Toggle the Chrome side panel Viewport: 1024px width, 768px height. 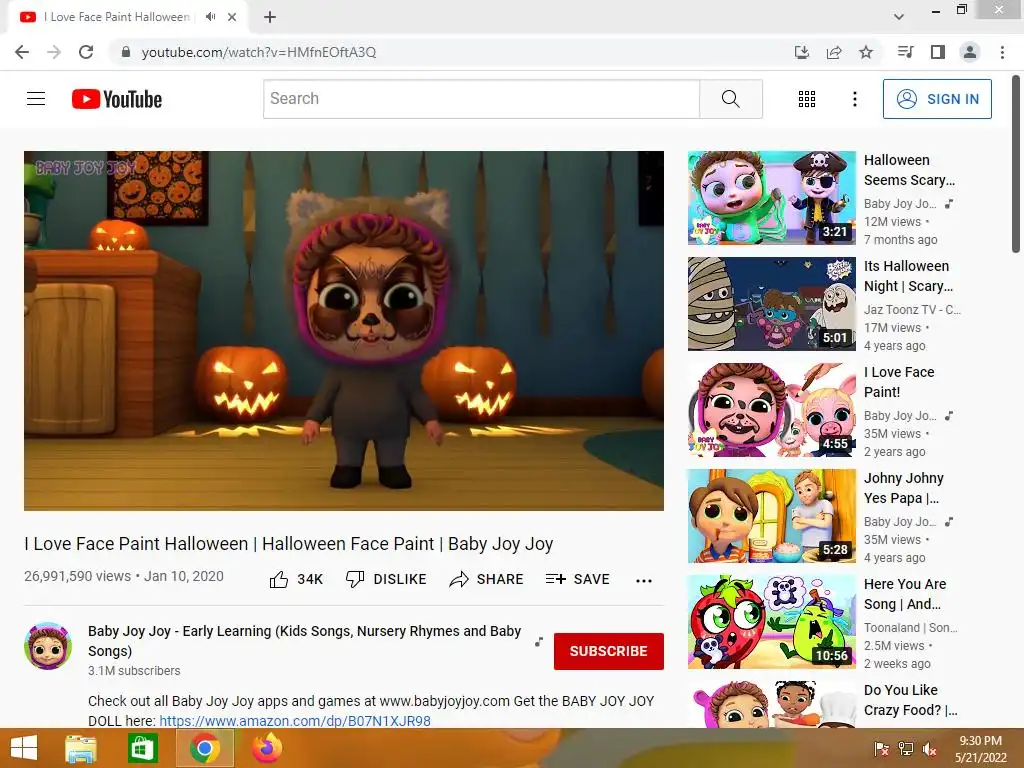point(938,52)
